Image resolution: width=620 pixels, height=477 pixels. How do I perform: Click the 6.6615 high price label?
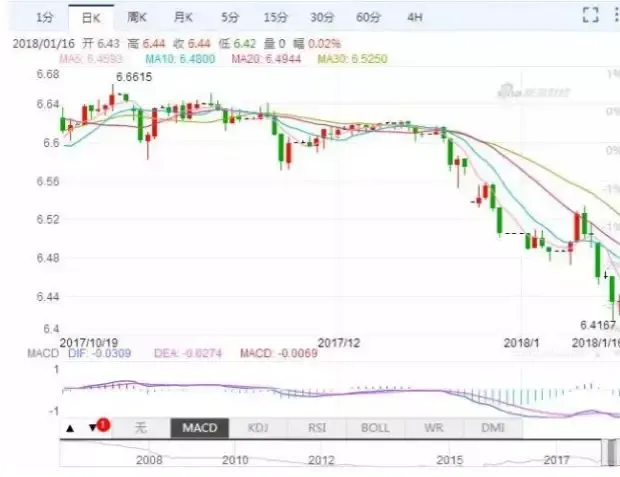pyautogui.click(x=134, y=77)
